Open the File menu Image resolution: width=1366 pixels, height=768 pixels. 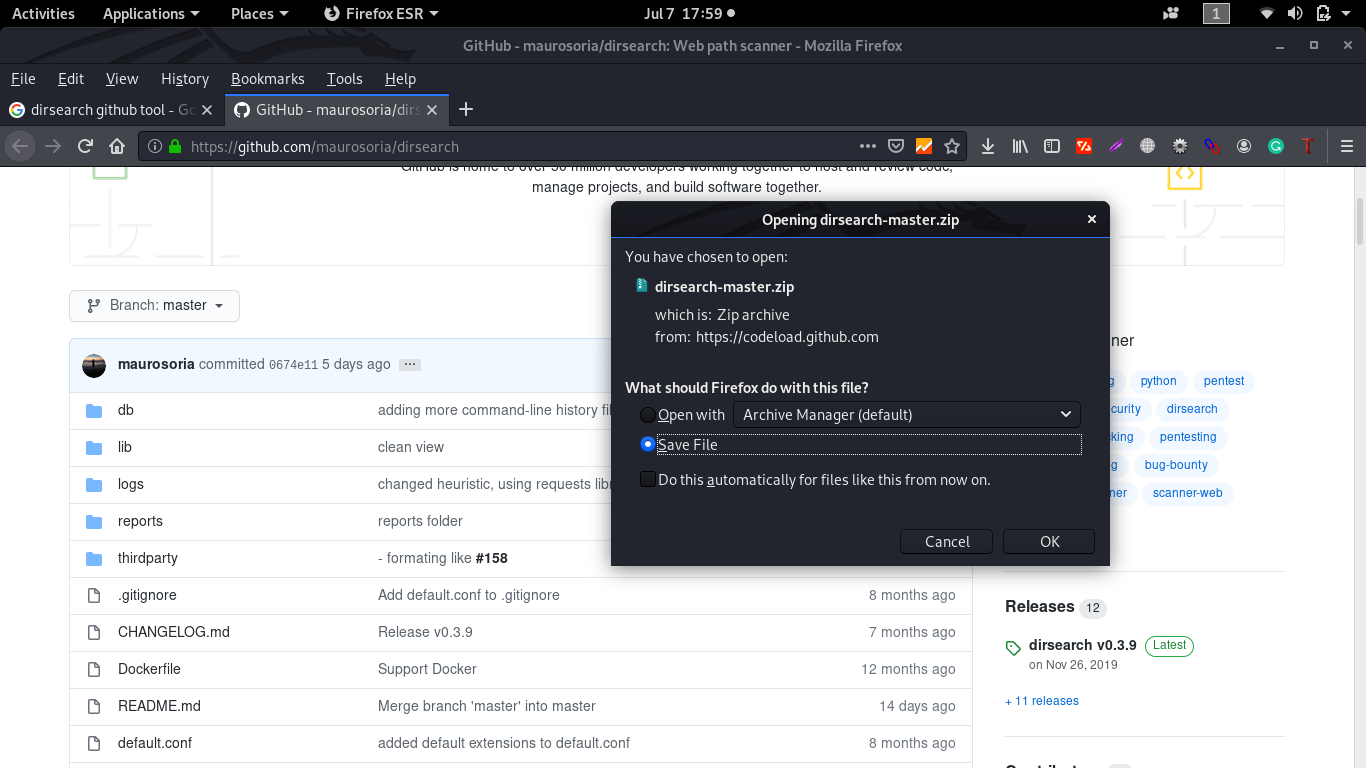(x=23, y=79)
